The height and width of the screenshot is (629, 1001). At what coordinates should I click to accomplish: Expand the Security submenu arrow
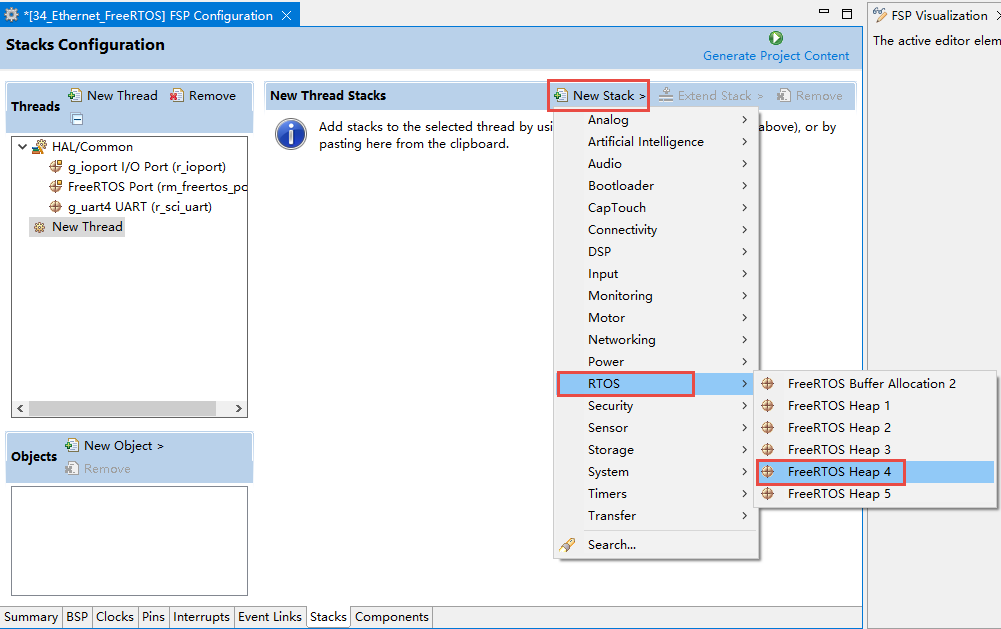[x=744, y=405]
